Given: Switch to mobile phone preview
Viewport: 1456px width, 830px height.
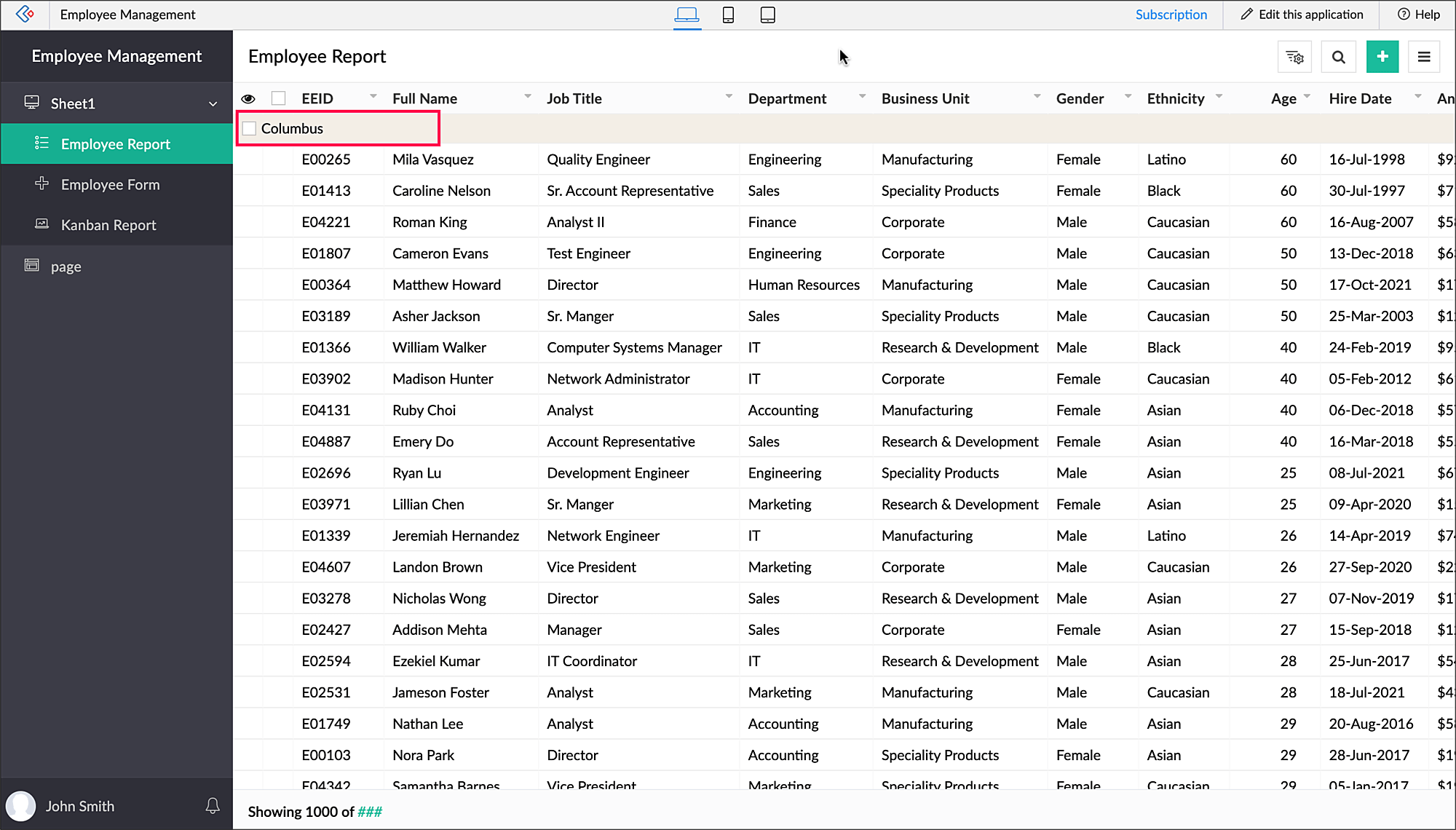Looking at the screenshot, I should (727, 15).
